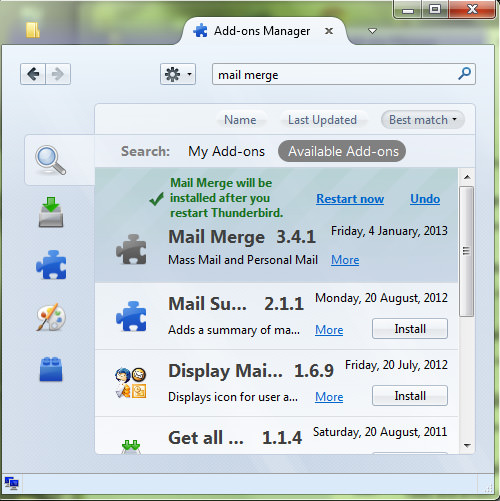Click the date Friday, 20 July, 2012
The width and height of the screenshot is (500, 501).
tap(396, 365)
